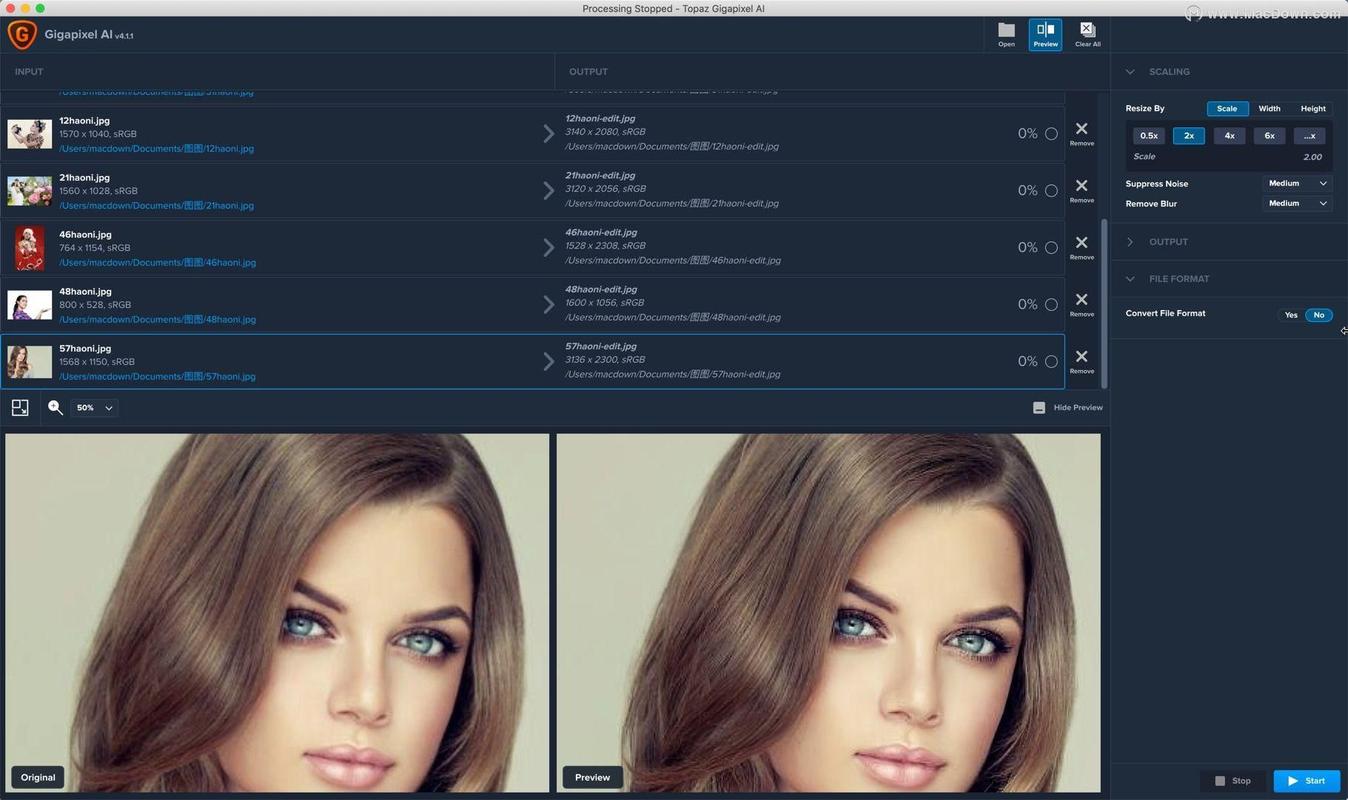Click the Open folder icon
Viewport: 1348px width, 800px height.
1006,33
